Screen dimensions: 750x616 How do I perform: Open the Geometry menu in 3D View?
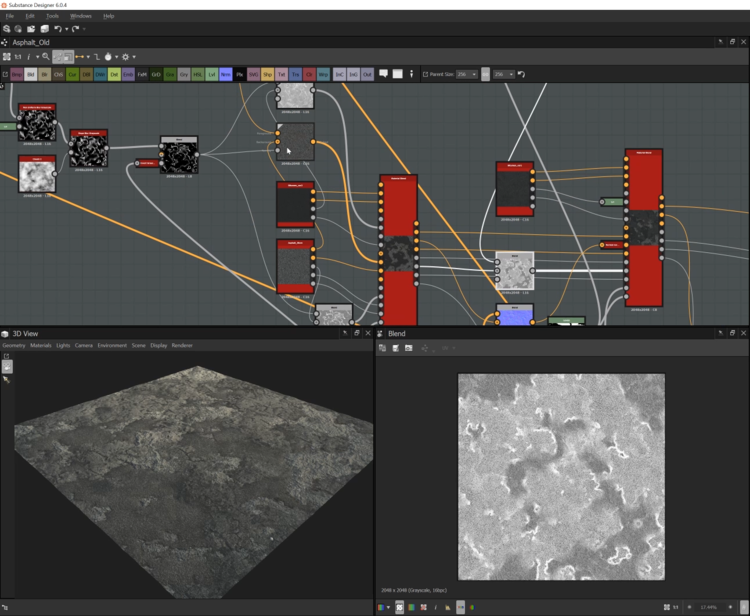click(13, 345)
